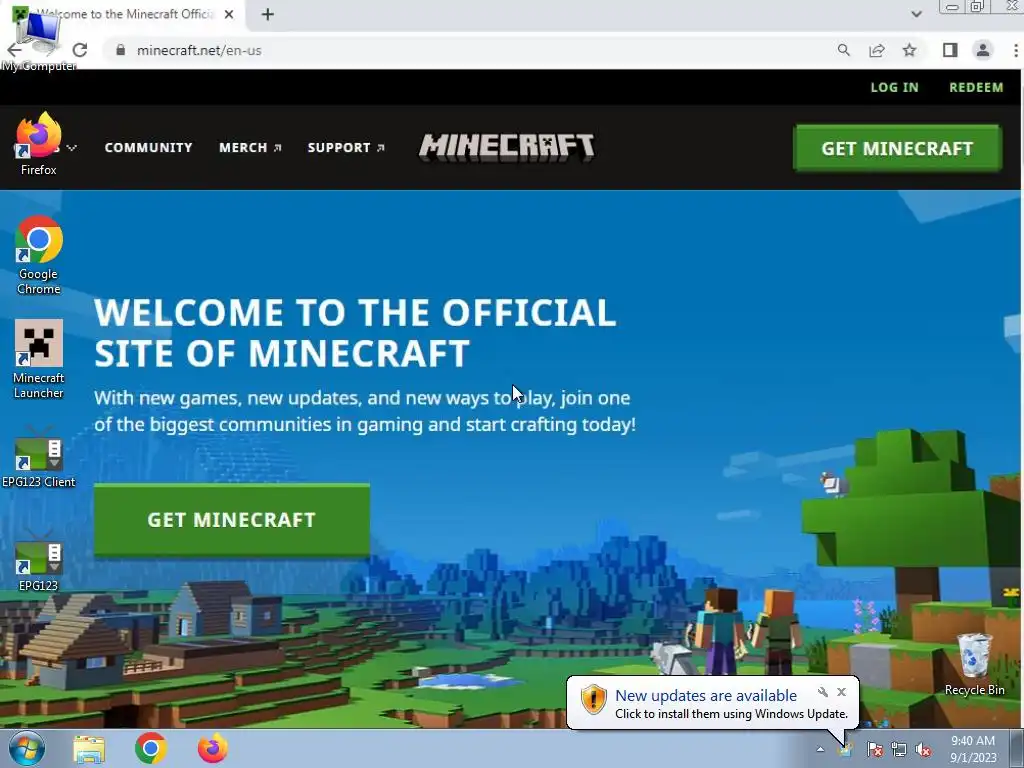The height and width of the screenshot is (768, 1024).
Task: Click the Windows Update shield icon in balloon
Action: [x=593, y=699]
